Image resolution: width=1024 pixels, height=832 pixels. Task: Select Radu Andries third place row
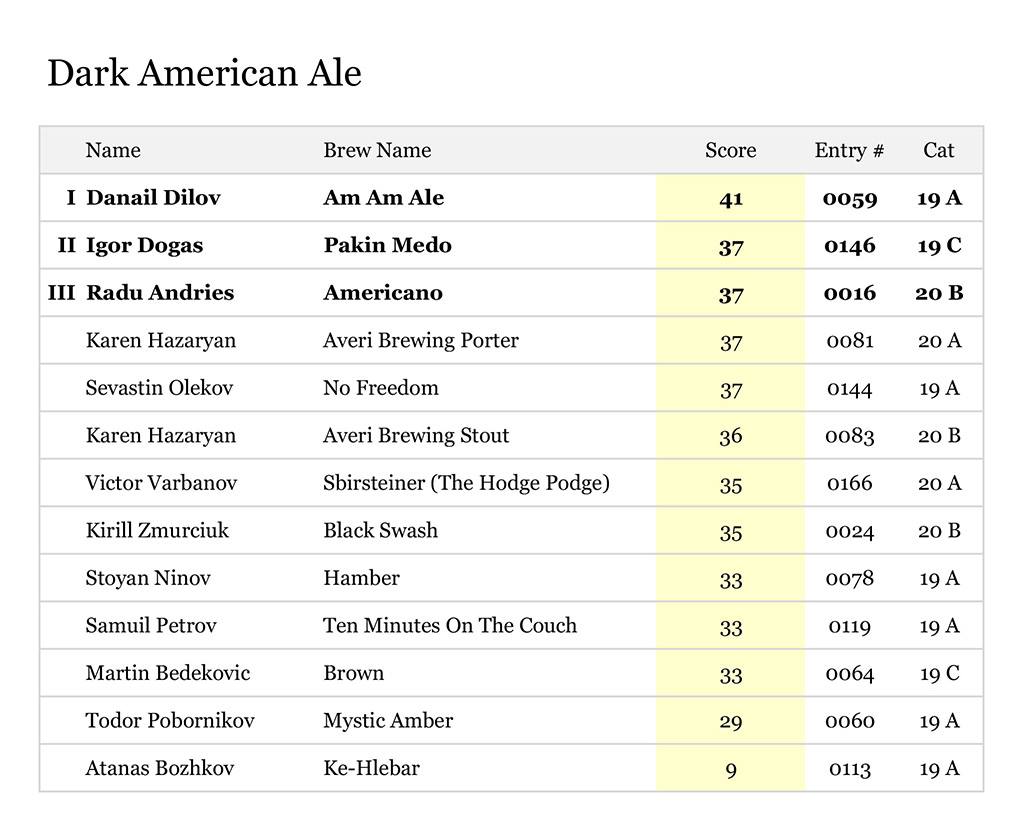tap(160, 293)
